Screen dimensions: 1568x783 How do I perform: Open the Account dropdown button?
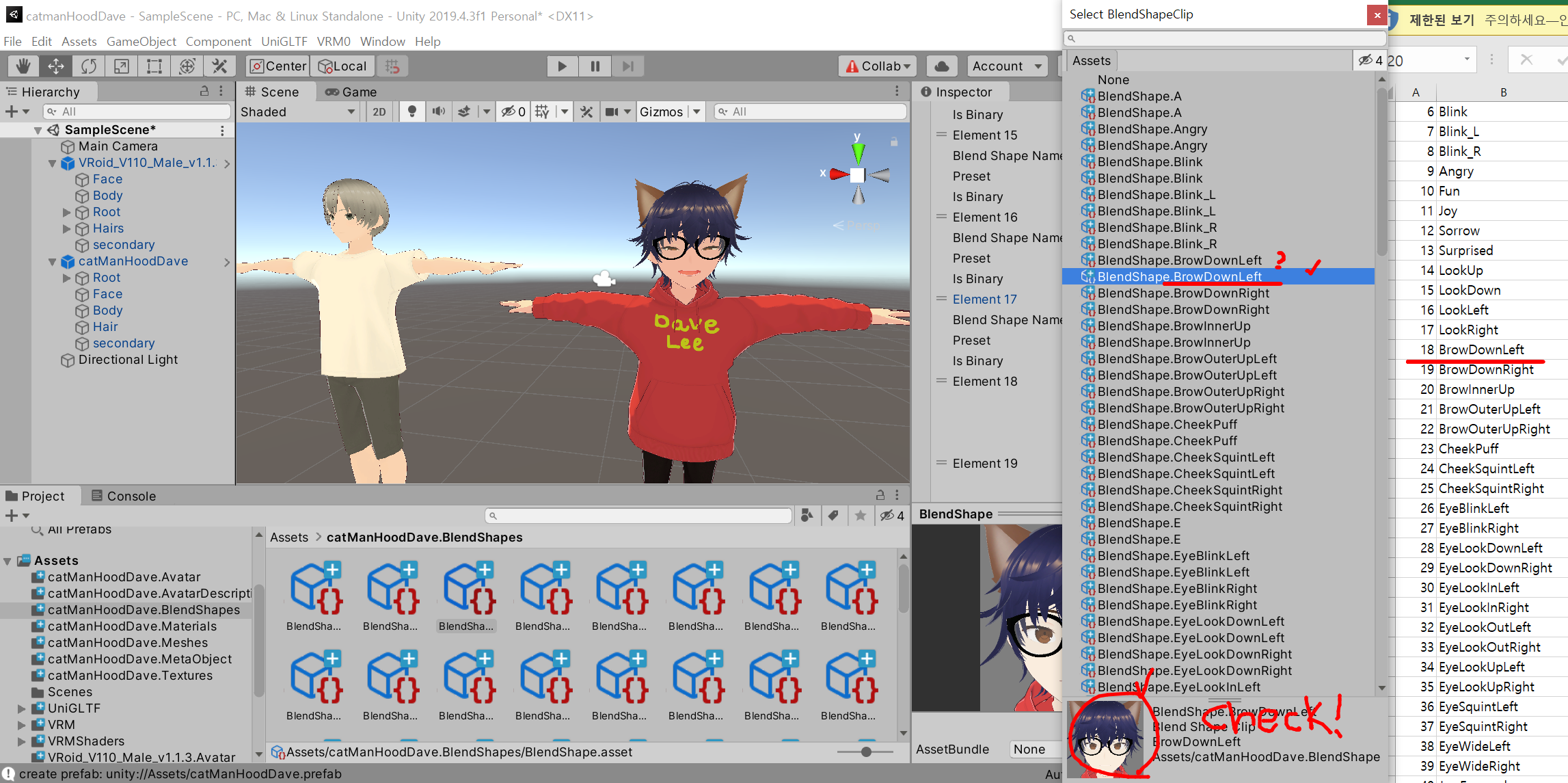1006,66
